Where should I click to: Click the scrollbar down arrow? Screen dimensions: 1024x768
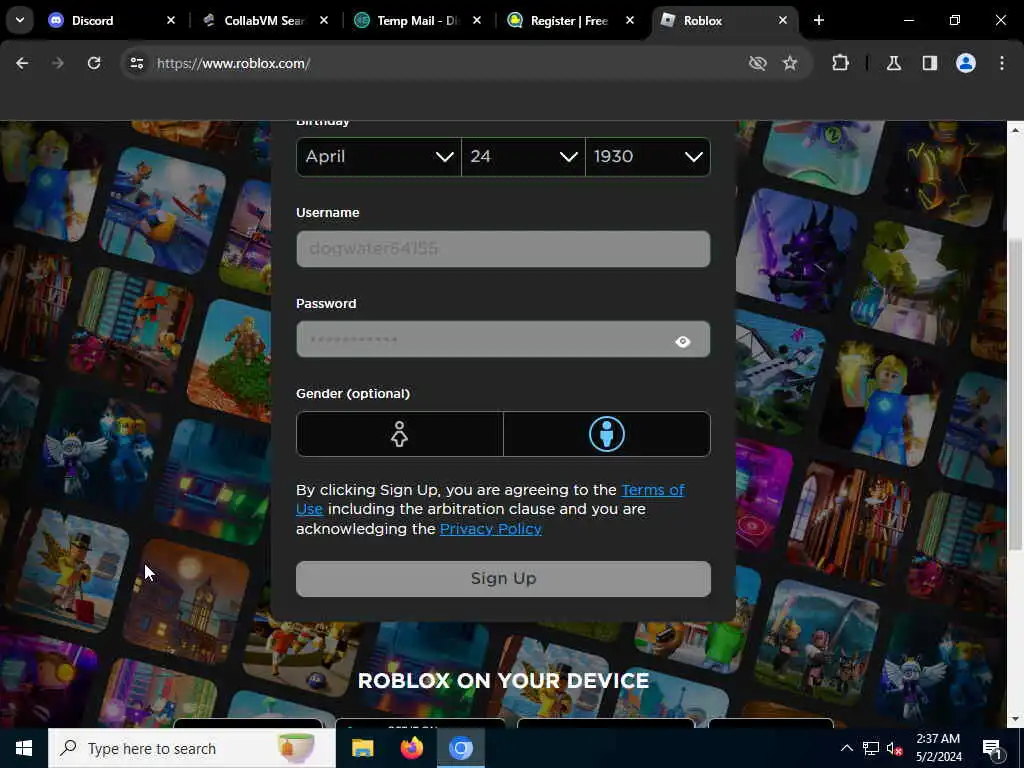coord(1015,718)
